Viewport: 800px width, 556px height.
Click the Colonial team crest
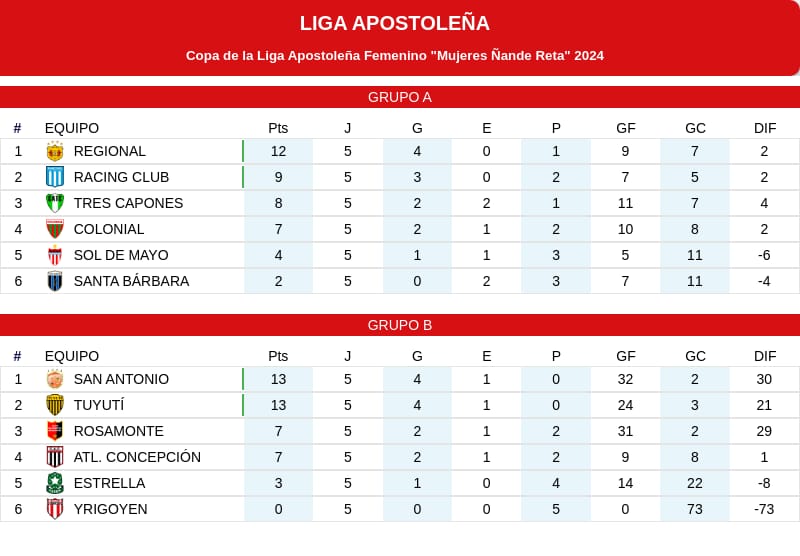55,229
